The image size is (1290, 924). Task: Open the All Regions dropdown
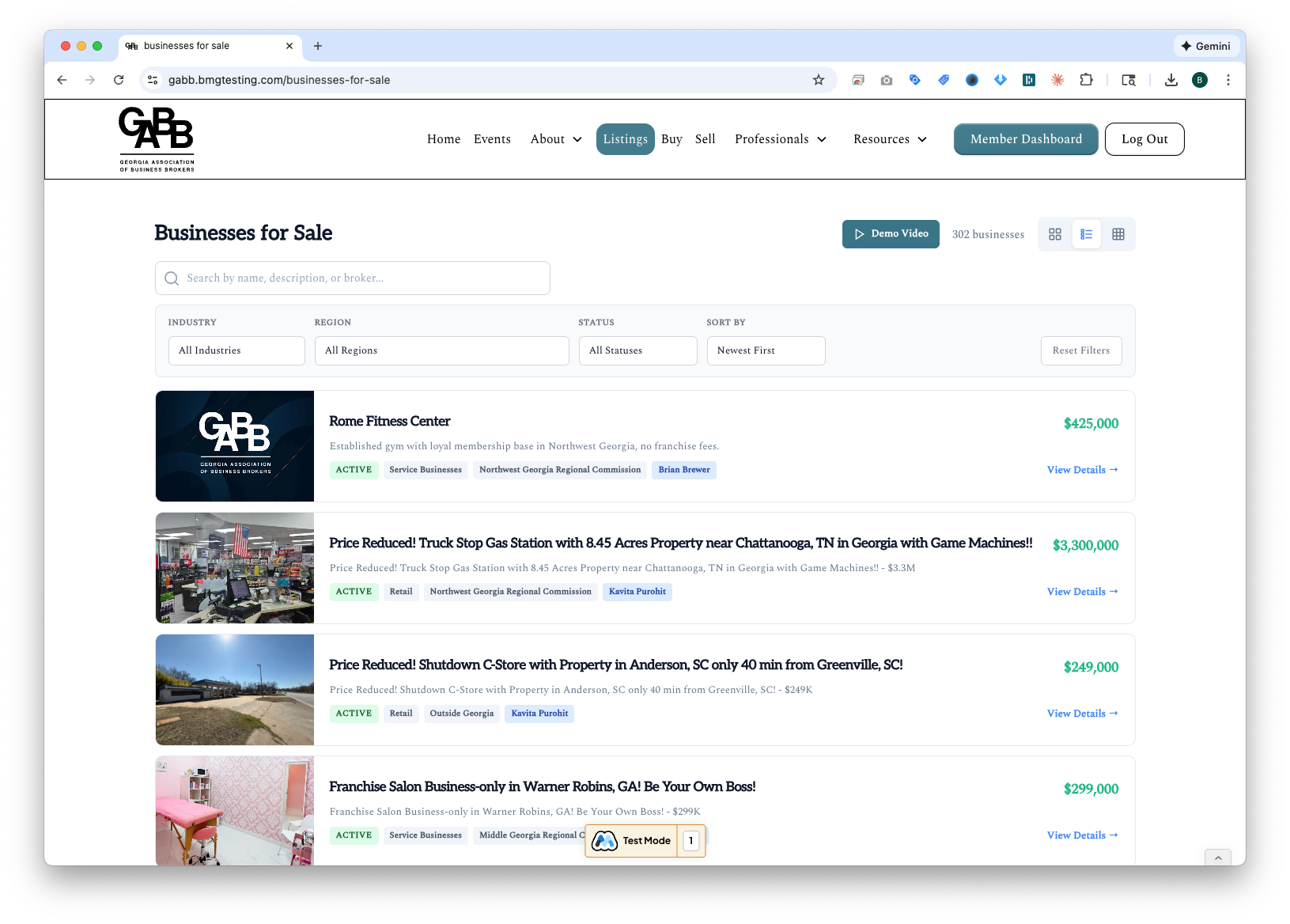click(441, 350)
